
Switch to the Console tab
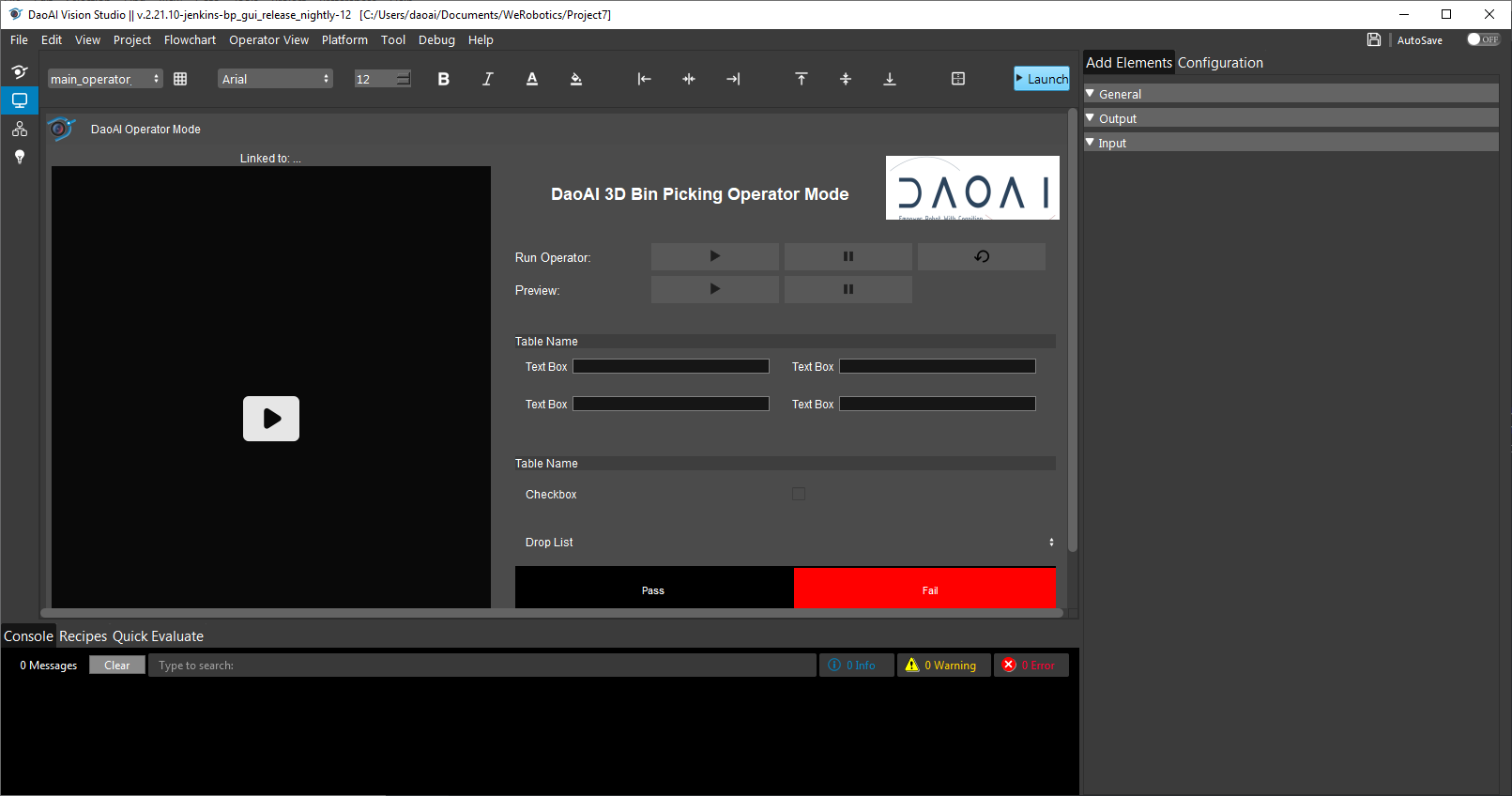28,635
